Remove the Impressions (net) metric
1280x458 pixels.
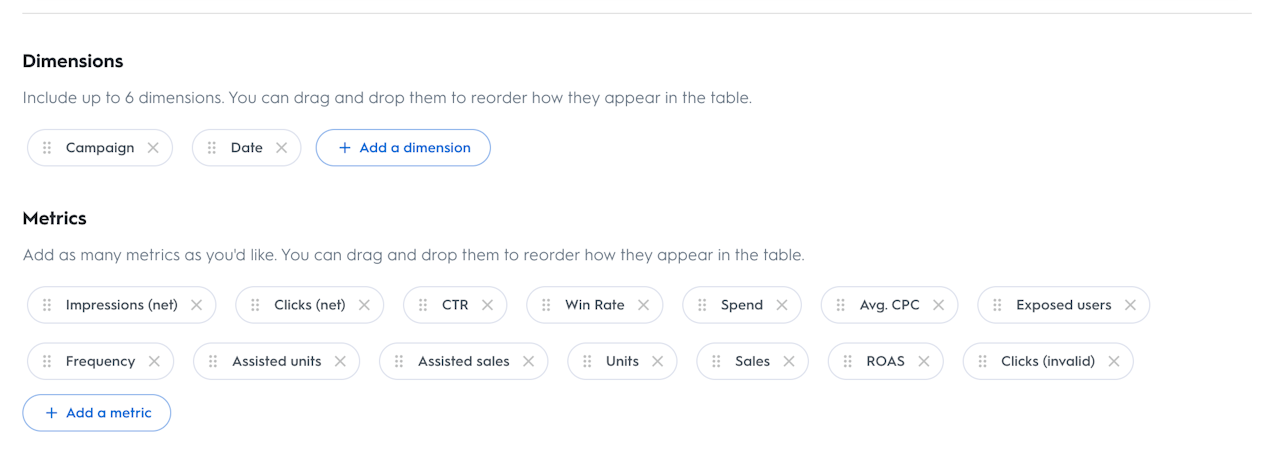tap(197, 305)
